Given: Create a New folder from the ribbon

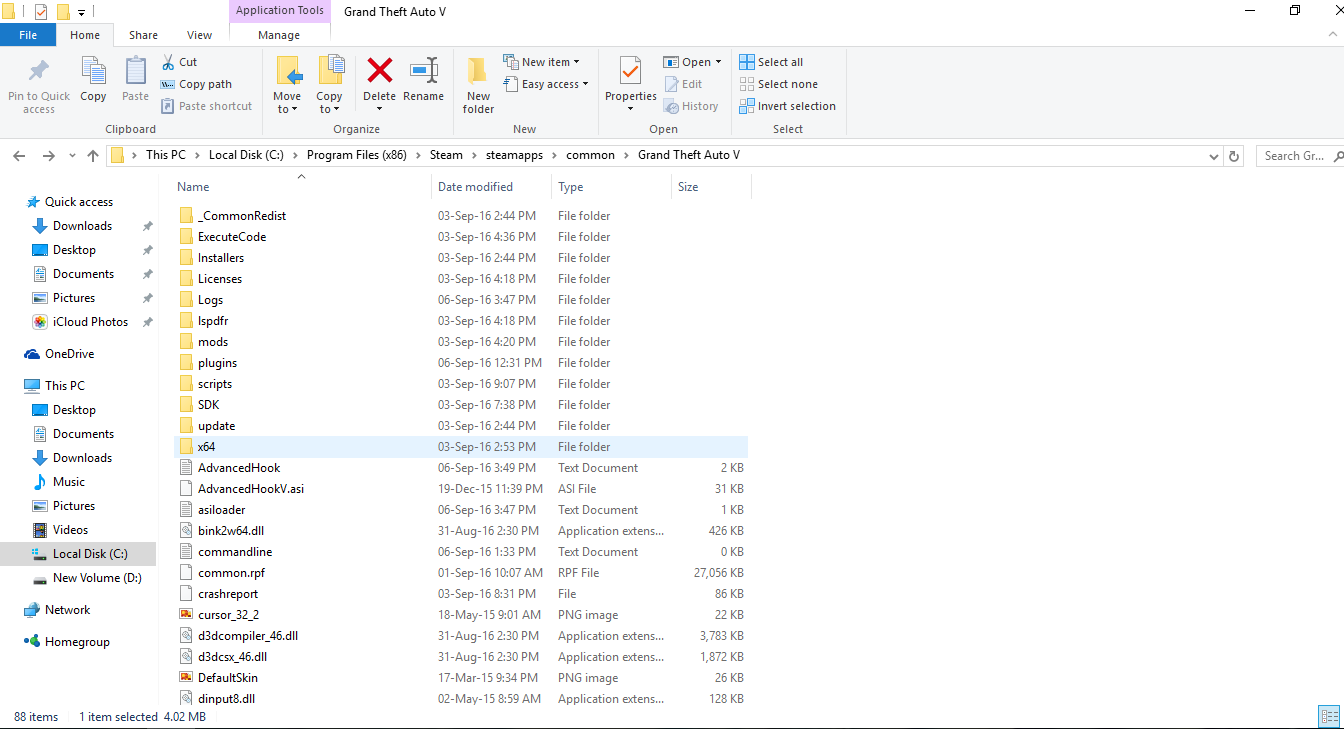Looking at the screenshot, I should pyautogui.click(x=478, y=86).
